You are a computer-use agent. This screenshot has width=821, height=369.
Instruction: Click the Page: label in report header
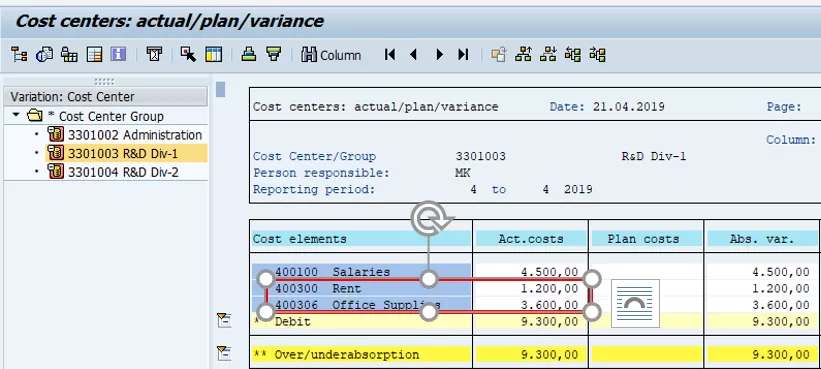[784, 107]
